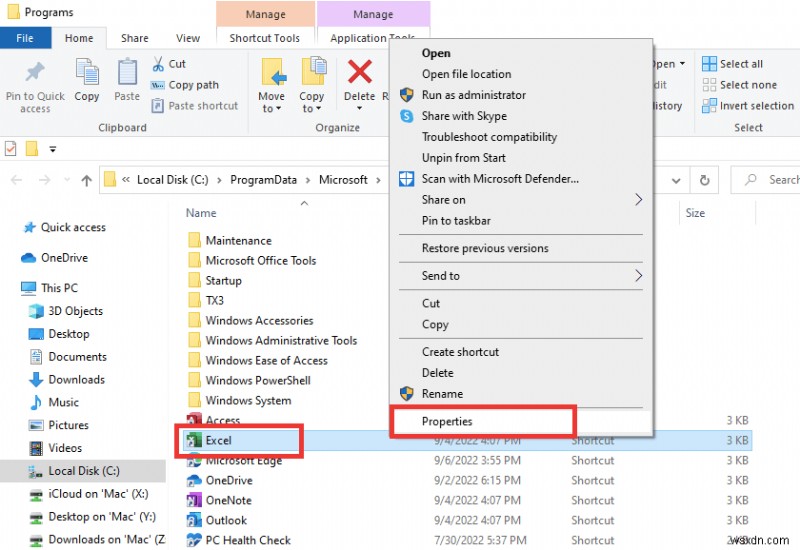
Task: Click Invert selection in the ribbon
Action: tap(748, 106)
